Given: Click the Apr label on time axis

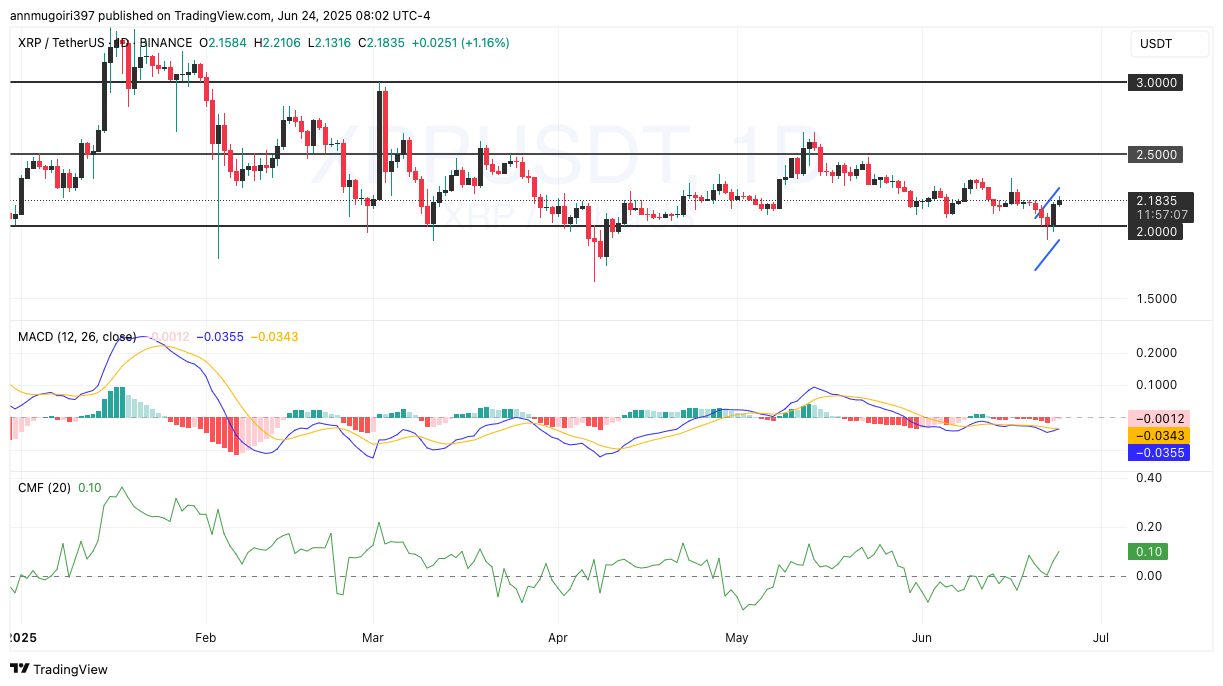Looking at the screenshot, I should (x=557, y=636).
